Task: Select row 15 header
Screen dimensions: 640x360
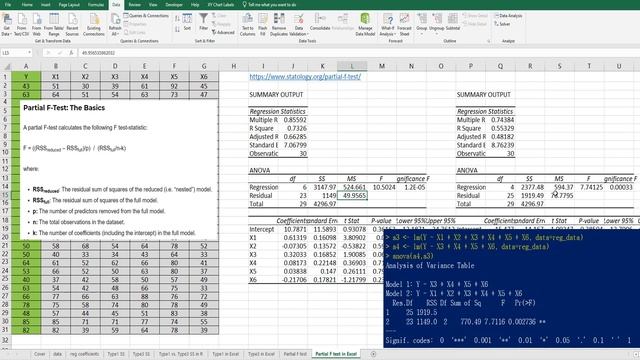Action: [x=5, y=196]
